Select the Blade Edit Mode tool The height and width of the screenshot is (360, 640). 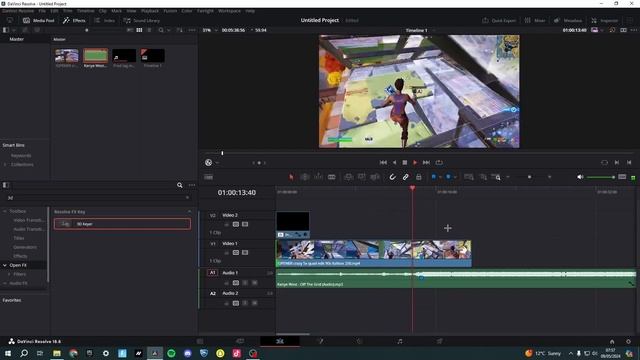(x=331, y=177)
